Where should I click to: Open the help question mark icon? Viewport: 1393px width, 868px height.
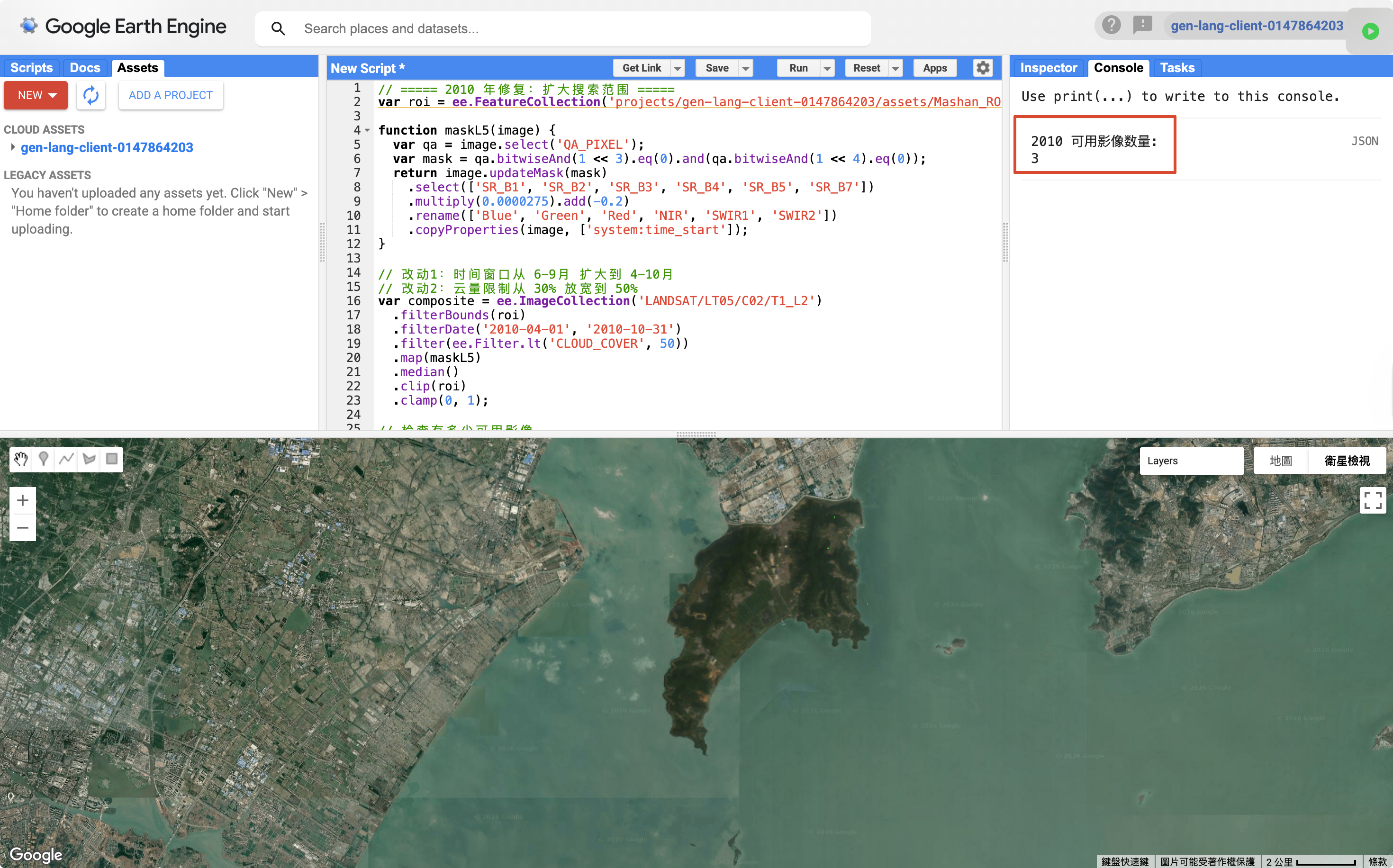coord(1111,25)
